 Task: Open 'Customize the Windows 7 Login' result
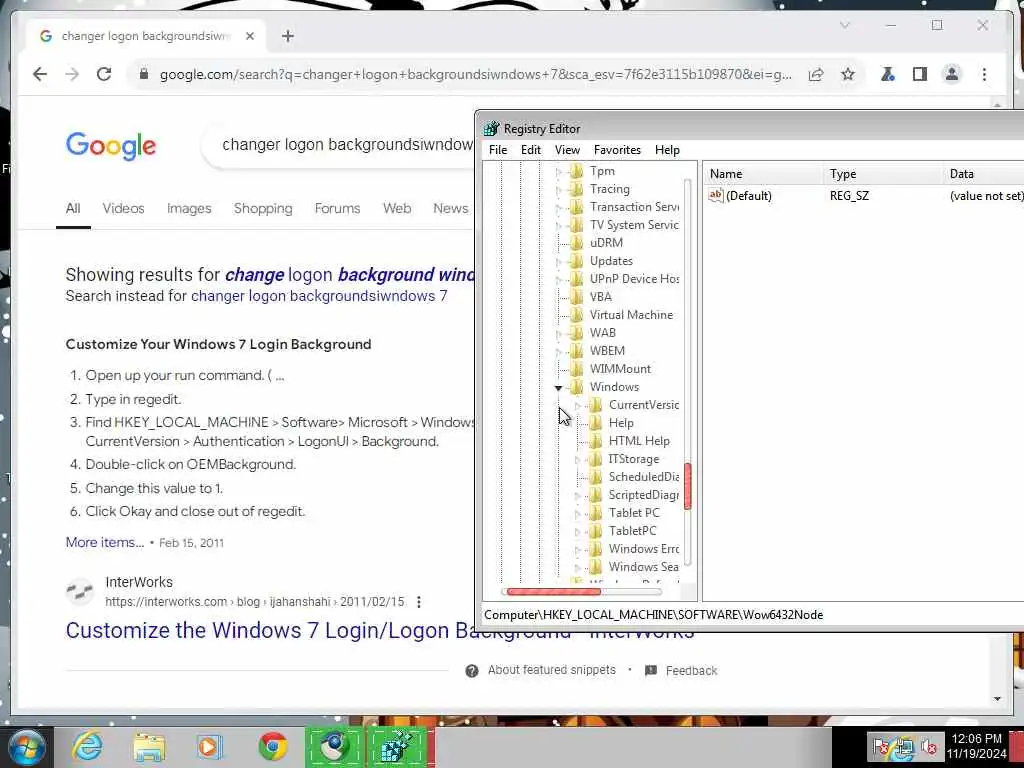[379, 630]
